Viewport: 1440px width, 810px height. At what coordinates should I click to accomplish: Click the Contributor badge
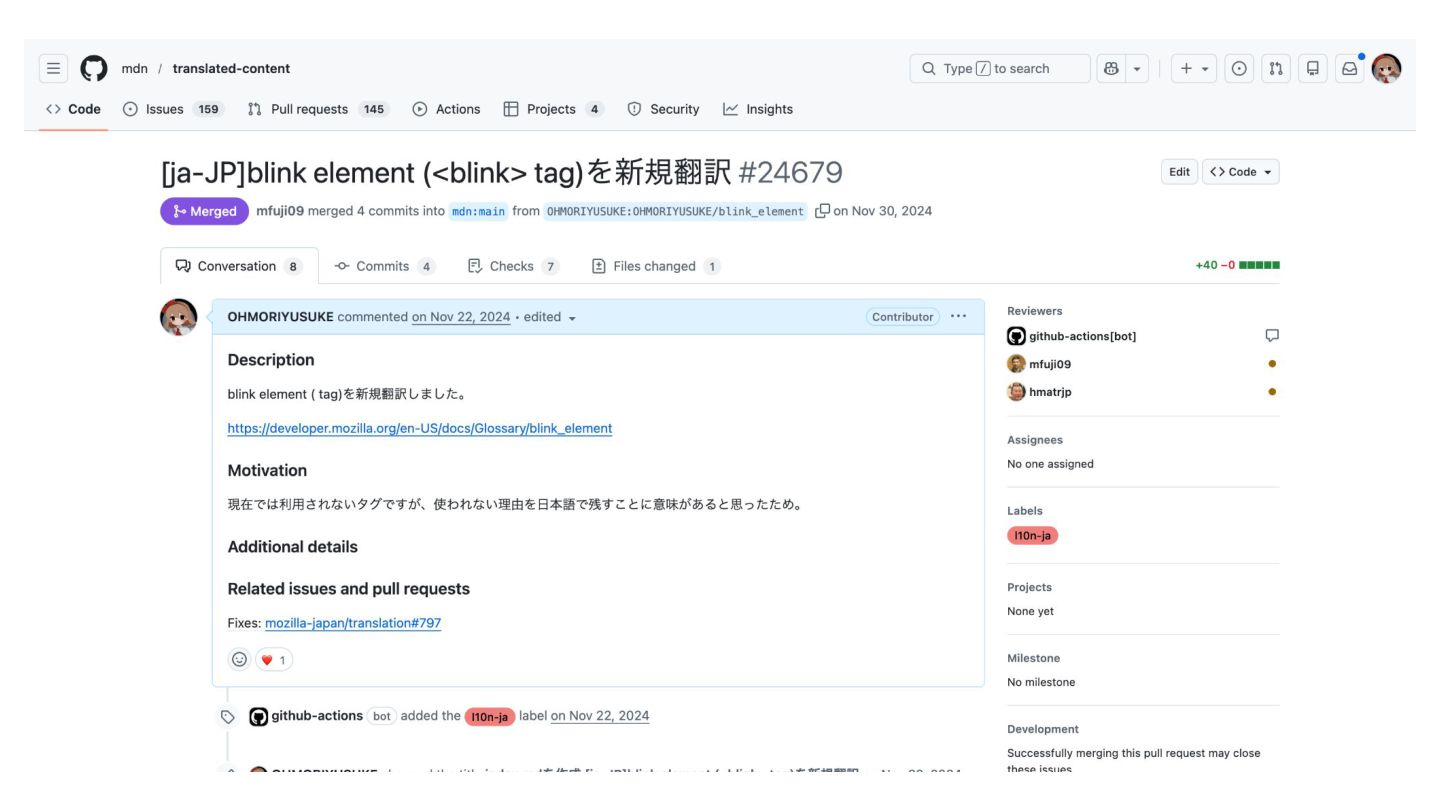(x=903, y=317)
